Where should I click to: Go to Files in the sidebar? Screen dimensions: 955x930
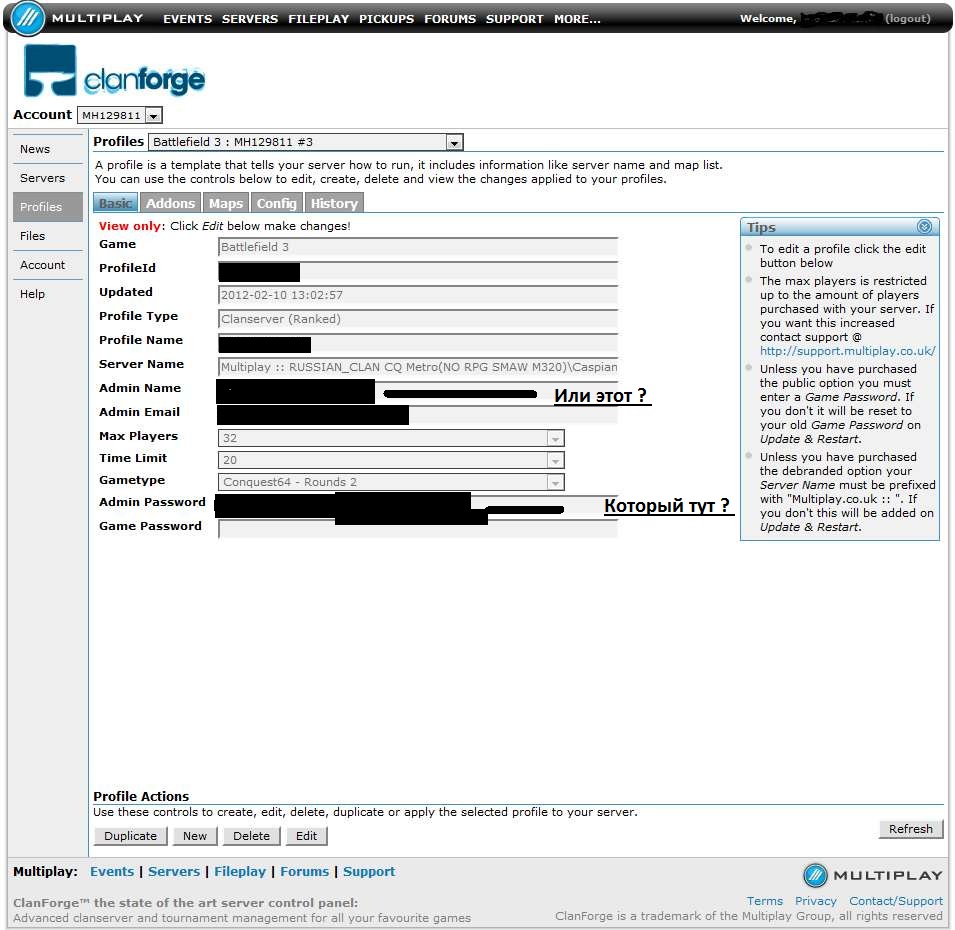pos(48,236)
